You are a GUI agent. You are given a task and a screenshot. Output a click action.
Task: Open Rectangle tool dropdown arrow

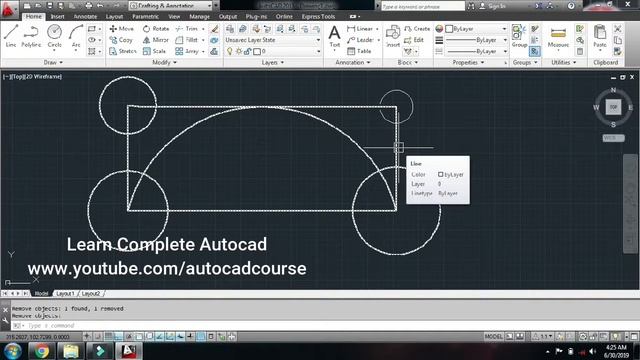pyautogui.click(x=100, y=29)
